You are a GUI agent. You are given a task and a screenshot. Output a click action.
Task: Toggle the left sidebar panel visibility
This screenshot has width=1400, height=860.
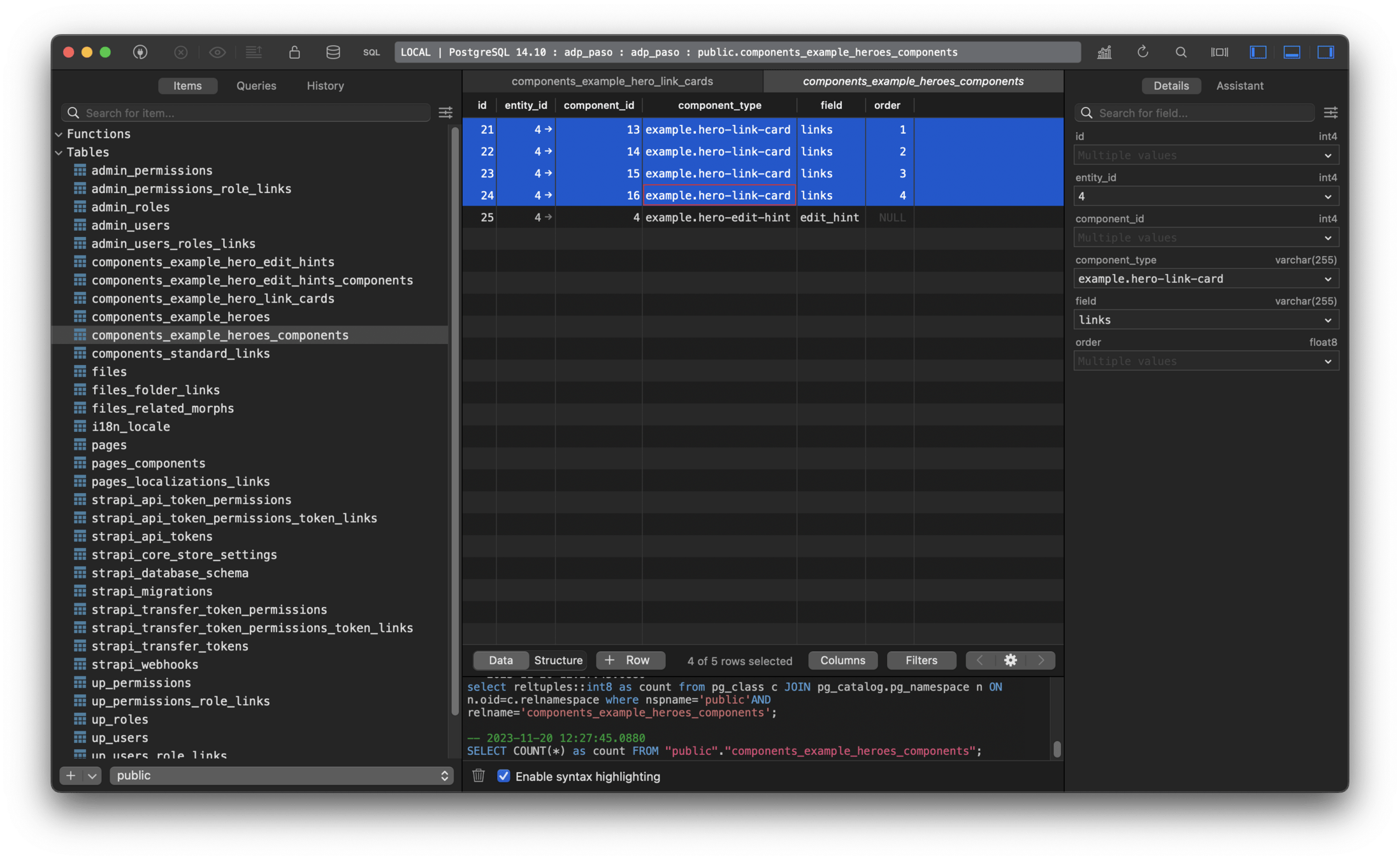click(x=1258, y=52)
